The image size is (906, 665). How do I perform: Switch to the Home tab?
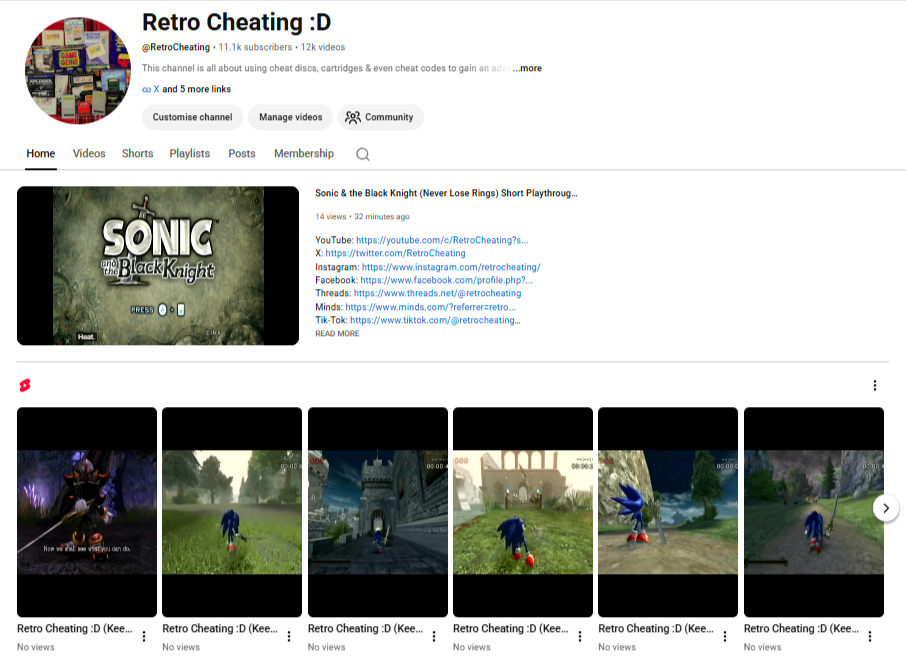[40, 154]
